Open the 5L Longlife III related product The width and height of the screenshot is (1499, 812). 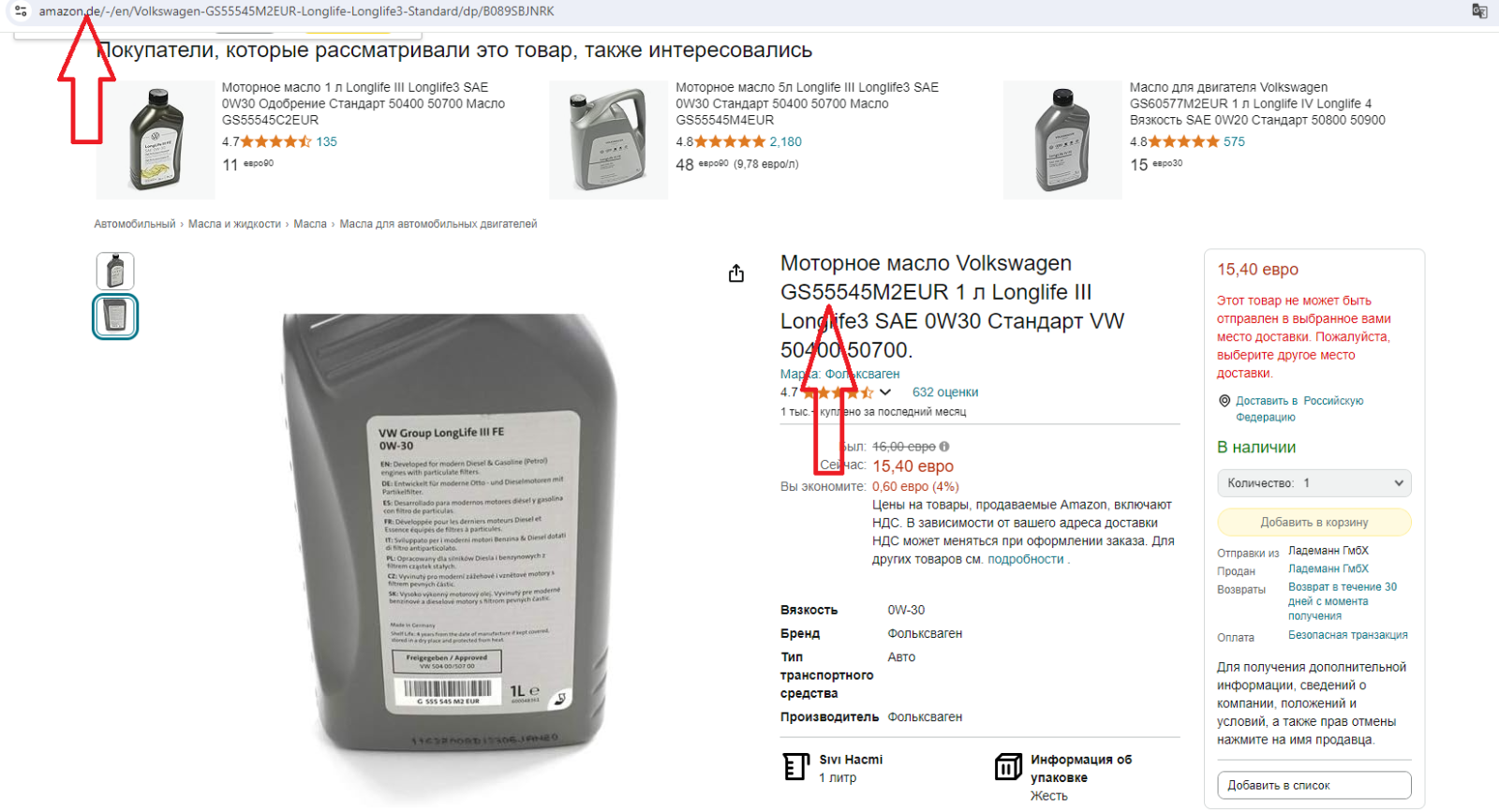pos(807,103)
